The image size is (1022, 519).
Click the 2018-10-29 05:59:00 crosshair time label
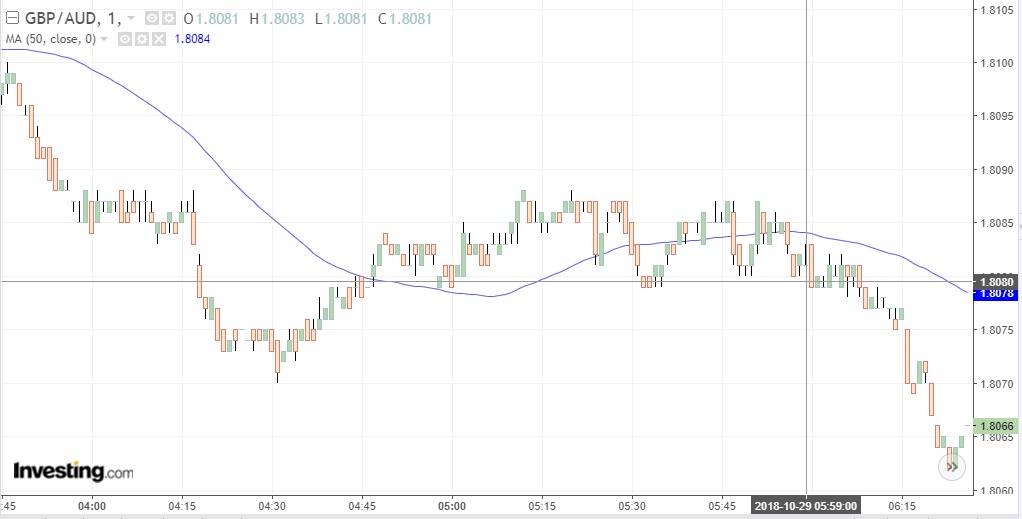coord(808,507)
